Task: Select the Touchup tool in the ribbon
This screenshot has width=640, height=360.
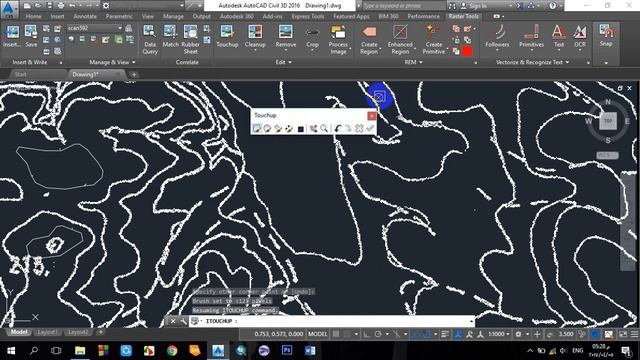Action: coord(227,36)
